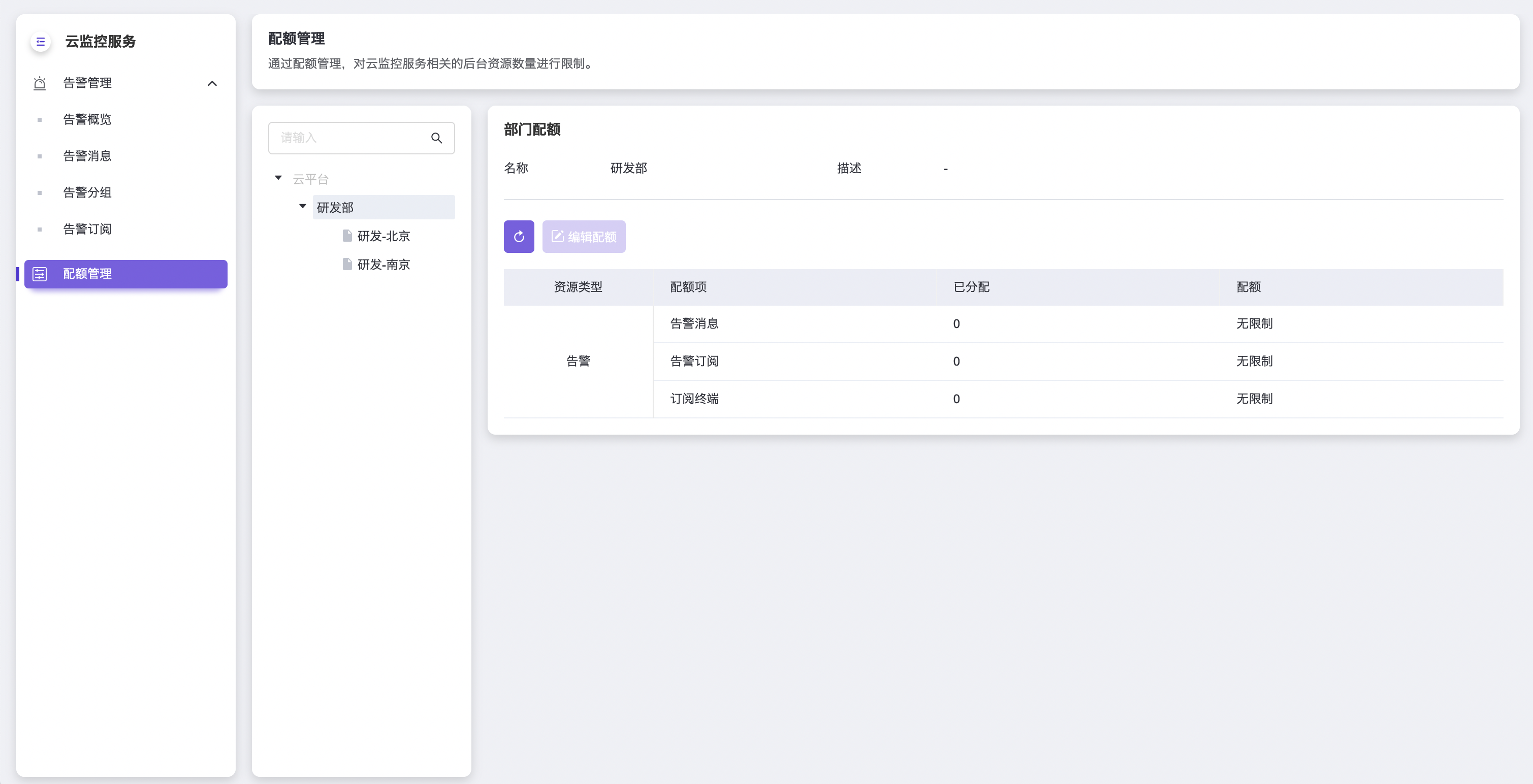Navigate to 告警订阅 in sidebar
Viewport: 1533px width, 784px height.
tap(87, 229)
